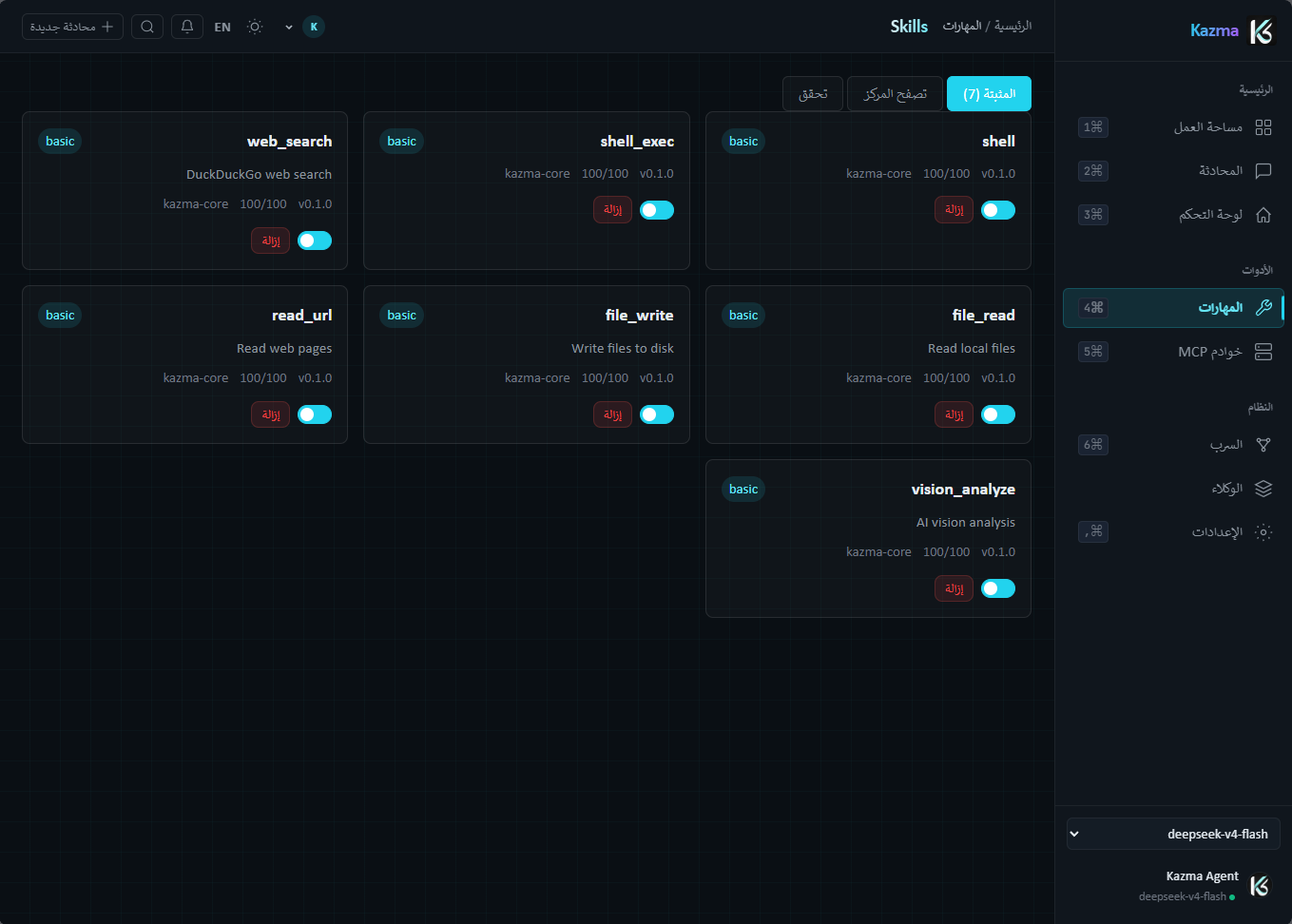Click the plus icon for new conversation
1292x924 pixels.
point(107,27)
